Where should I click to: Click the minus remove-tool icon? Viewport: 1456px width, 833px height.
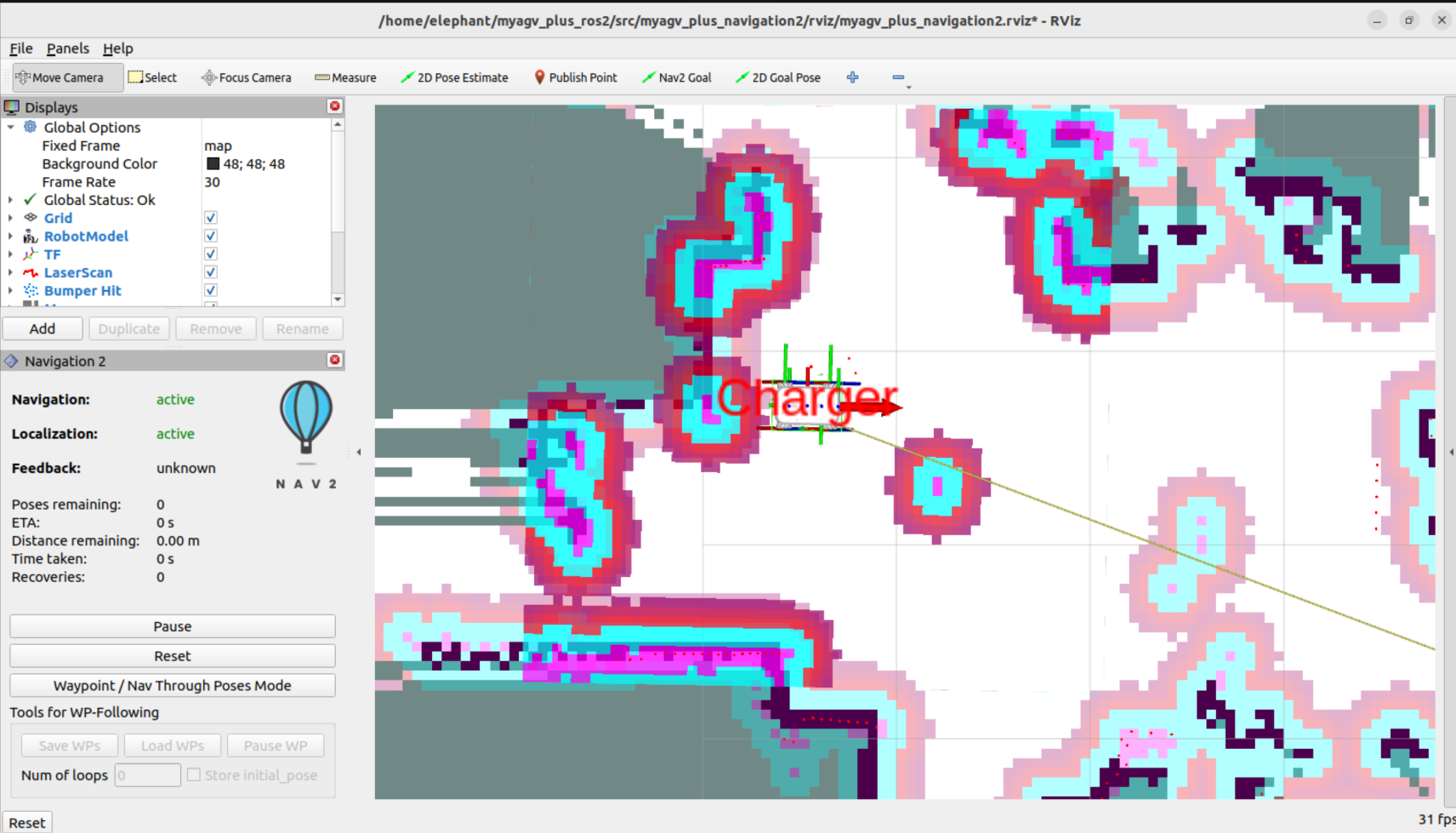point(898,77)
